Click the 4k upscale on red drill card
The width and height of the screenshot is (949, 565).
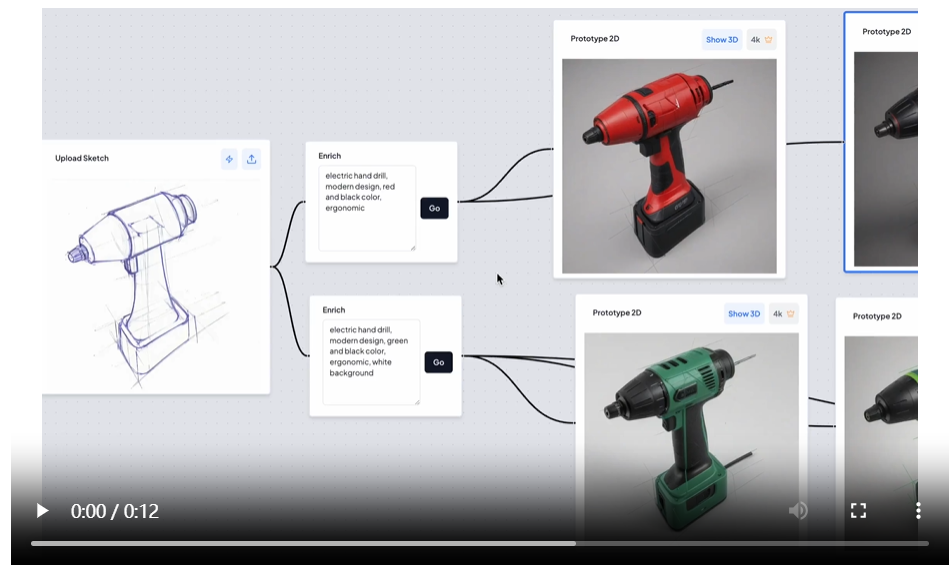(761, 40)
